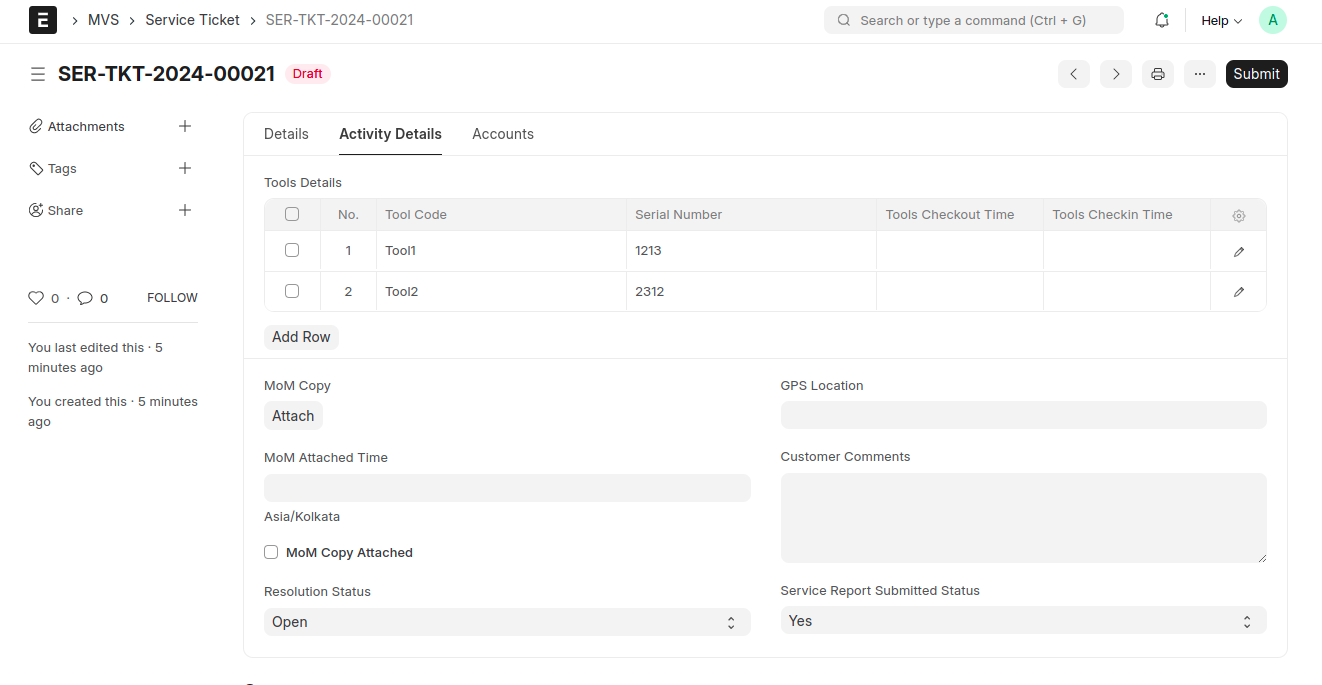Toggle the sidebar hamburger menu icon
The image size is (1322, 685).
tap(38, 74)
